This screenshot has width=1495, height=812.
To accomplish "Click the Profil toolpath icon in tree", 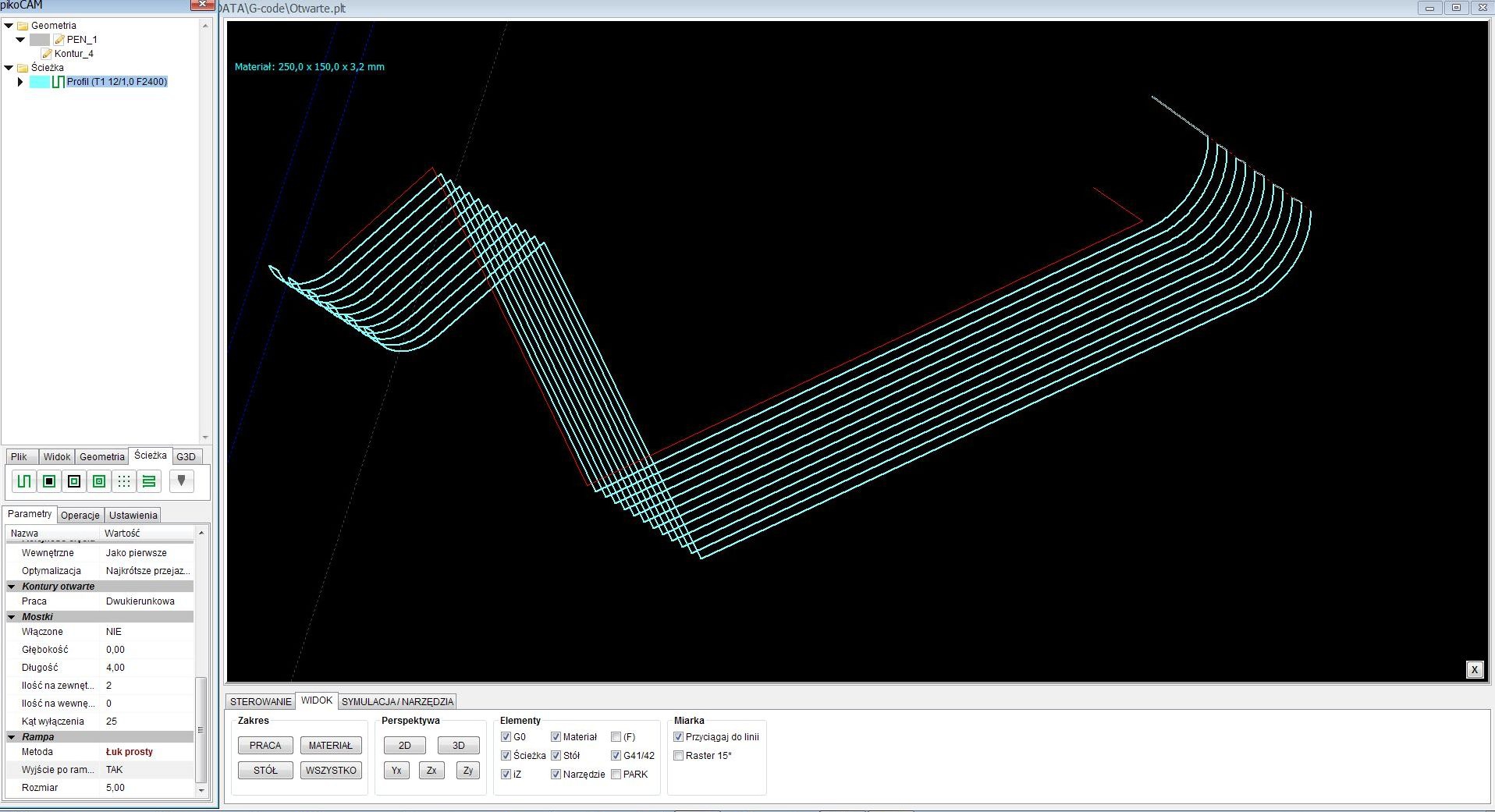I will (x=58, y=82).
